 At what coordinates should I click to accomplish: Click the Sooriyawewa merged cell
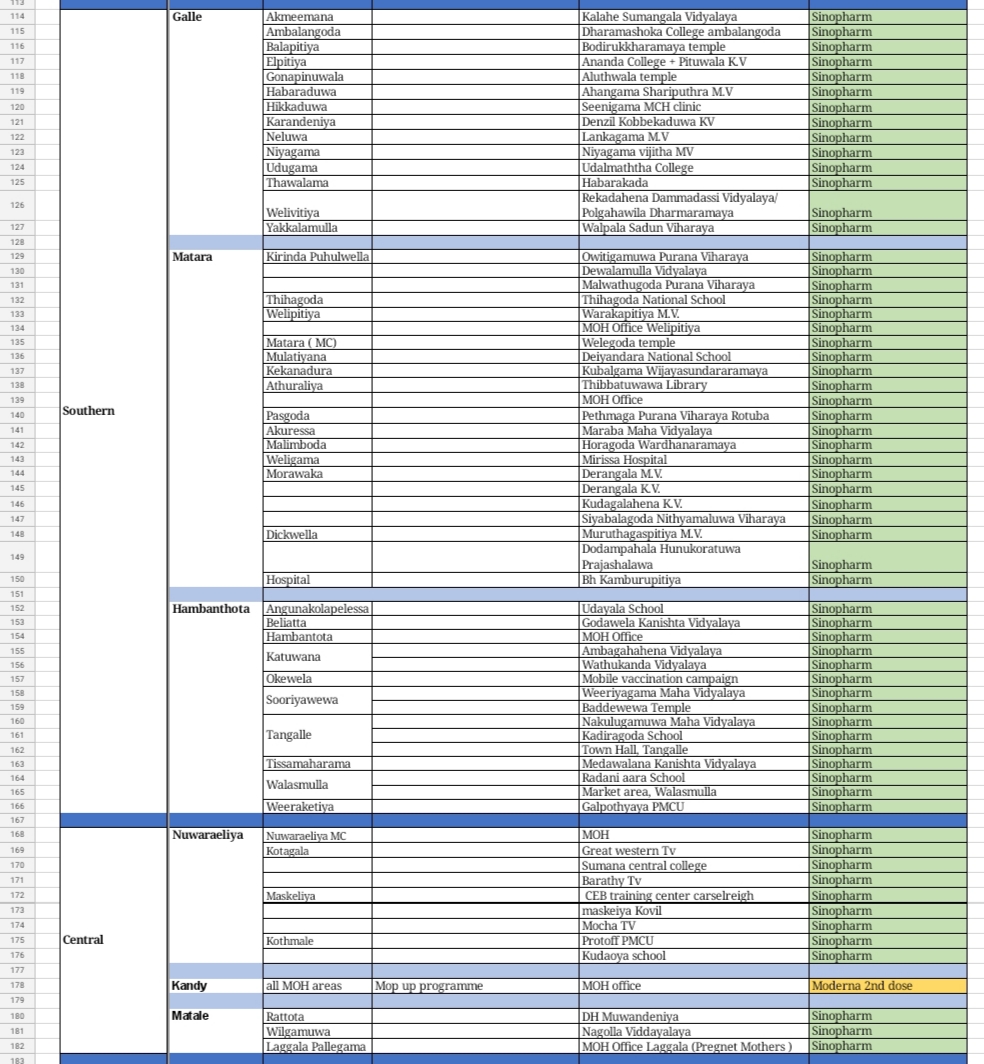[317, 700]
